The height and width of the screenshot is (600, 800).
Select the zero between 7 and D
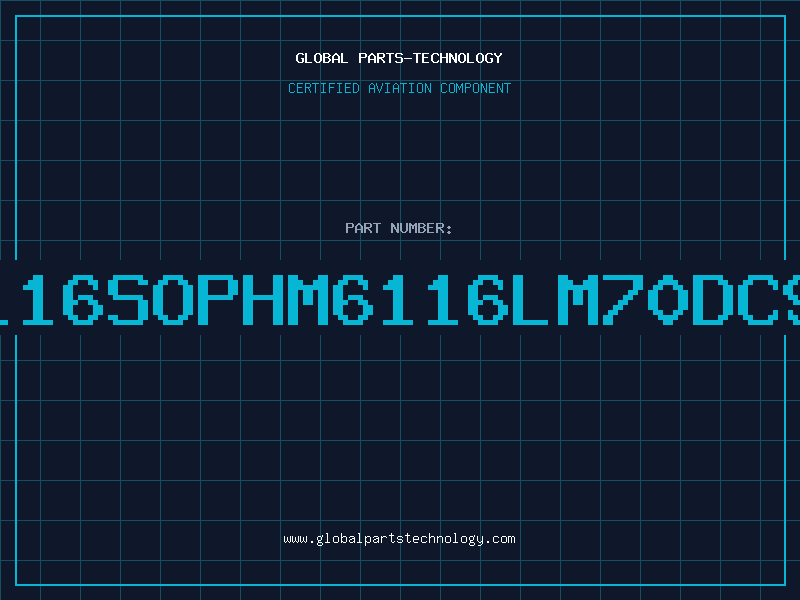667,299
